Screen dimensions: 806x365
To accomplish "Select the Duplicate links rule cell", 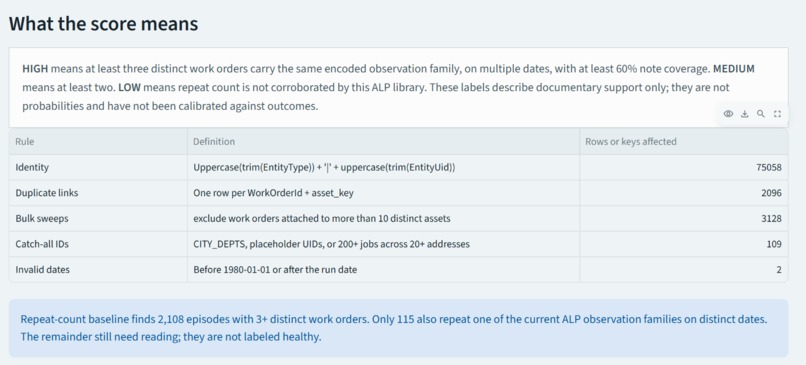I will (98, 193).
